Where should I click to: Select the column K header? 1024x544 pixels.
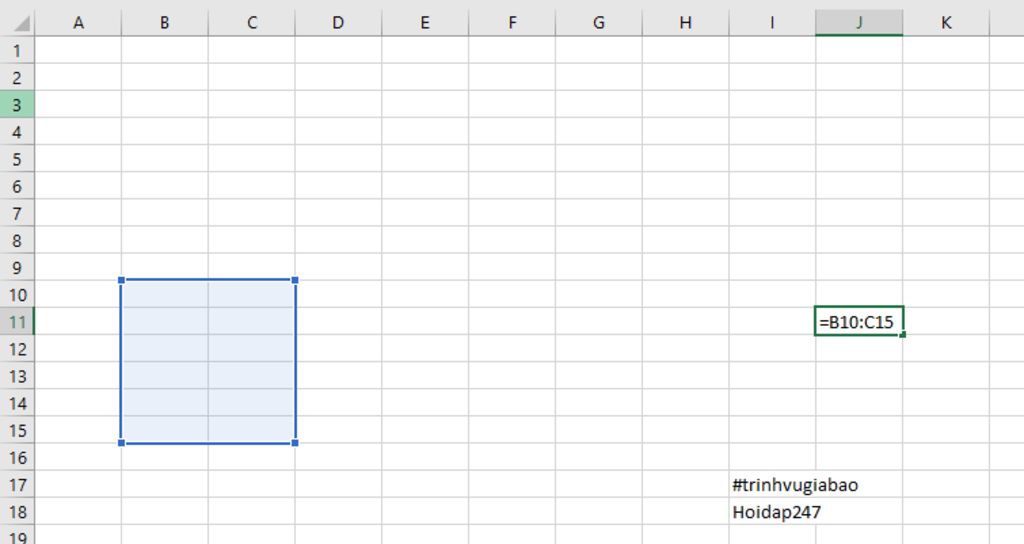point(946,22)
